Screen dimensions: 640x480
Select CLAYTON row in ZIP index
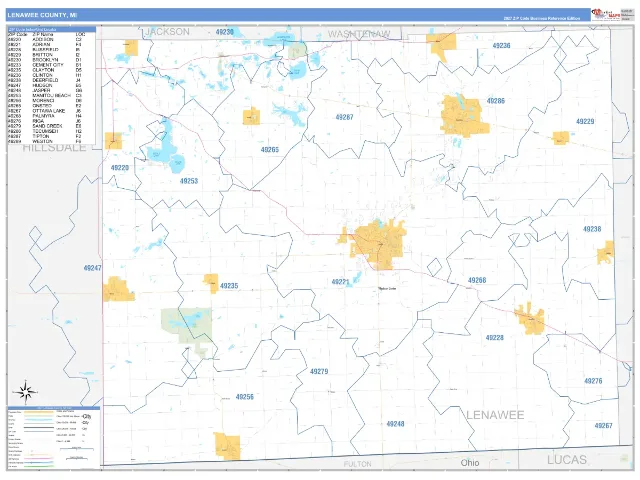45,70
